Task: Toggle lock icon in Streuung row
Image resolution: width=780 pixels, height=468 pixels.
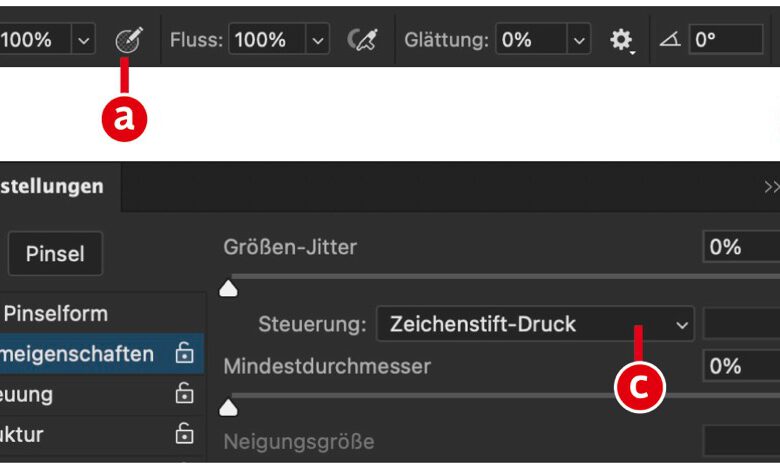Action: click(184, 394)
